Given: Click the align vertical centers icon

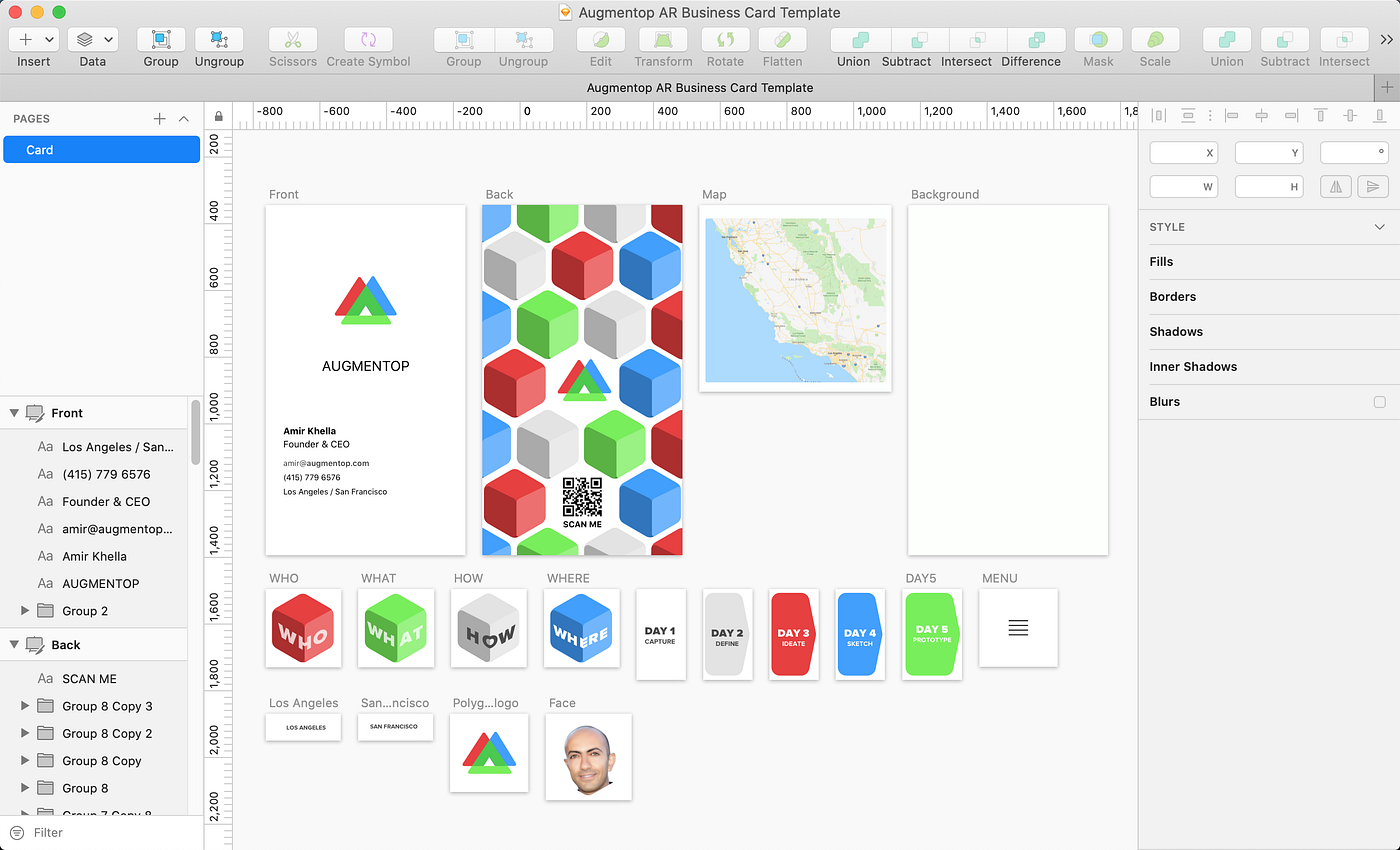Looking at the screenshot, I should coord(1351,116).
